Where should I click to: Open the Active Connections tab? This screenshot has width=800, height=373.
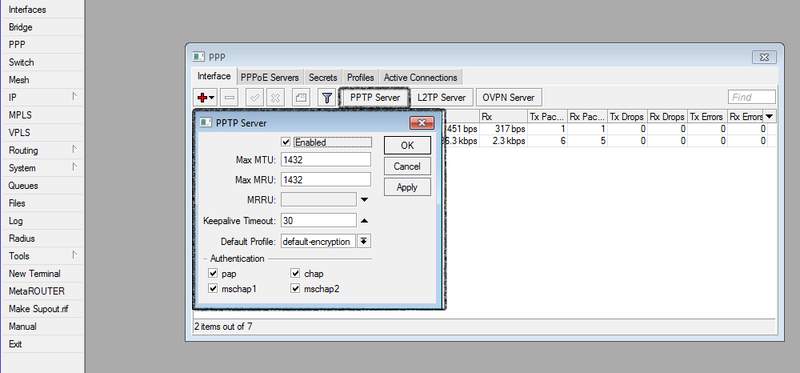pos(420,78)
